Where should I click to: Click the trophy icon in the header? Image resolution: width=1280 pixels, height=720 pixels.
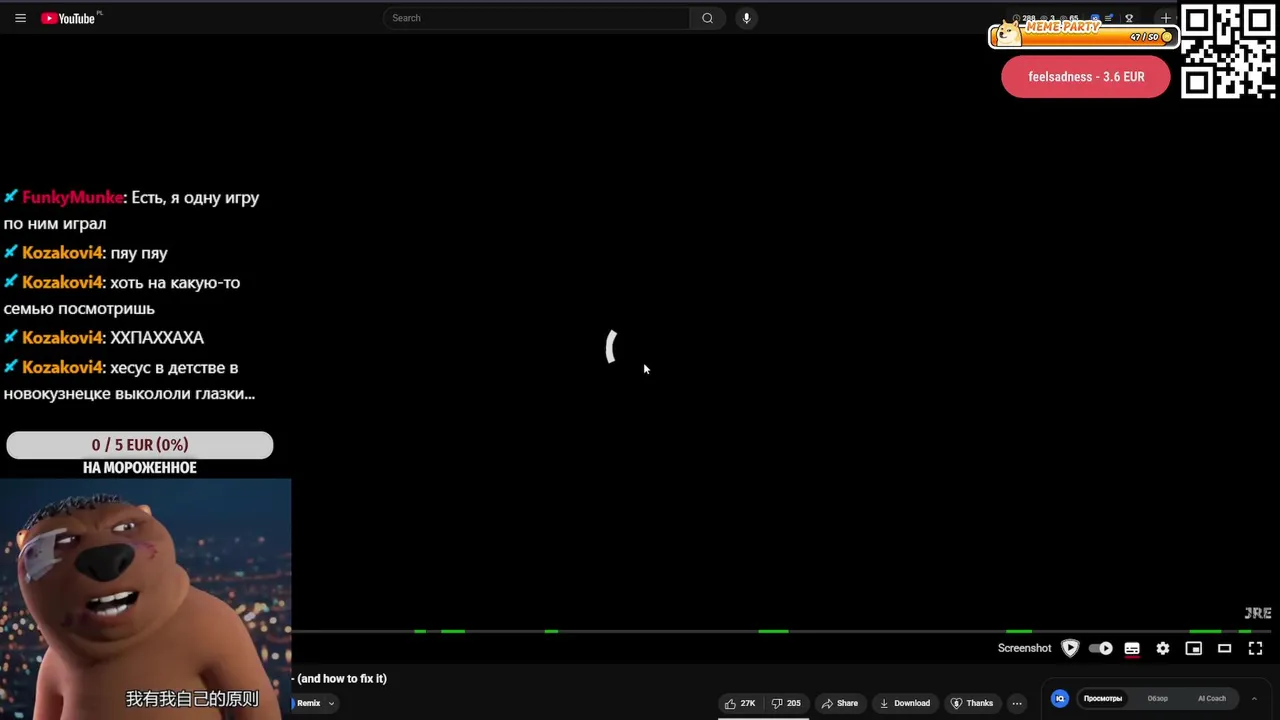point(1129,18)
